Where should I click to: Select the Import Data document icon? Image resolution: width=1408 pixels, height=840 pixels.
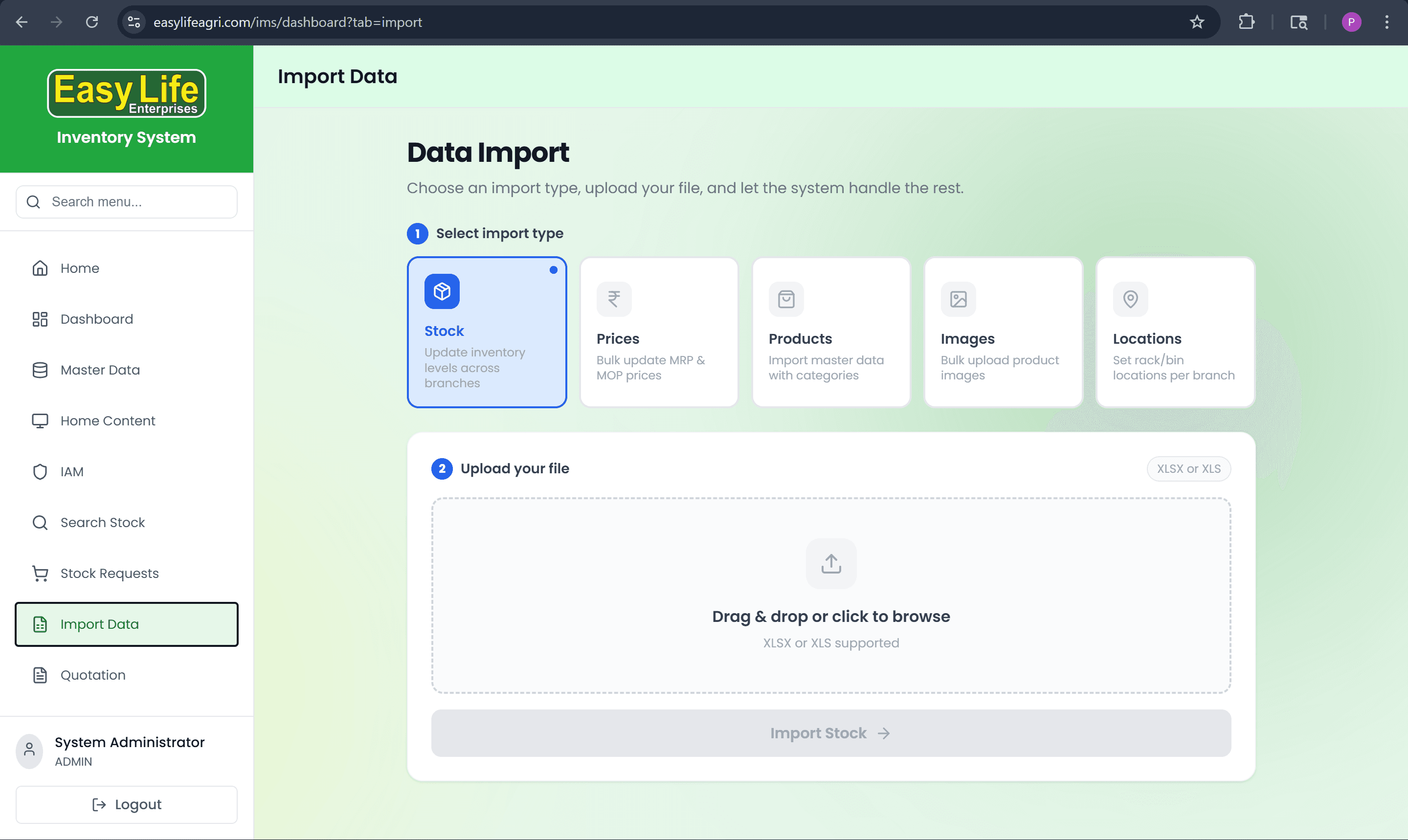pos(40,624)
